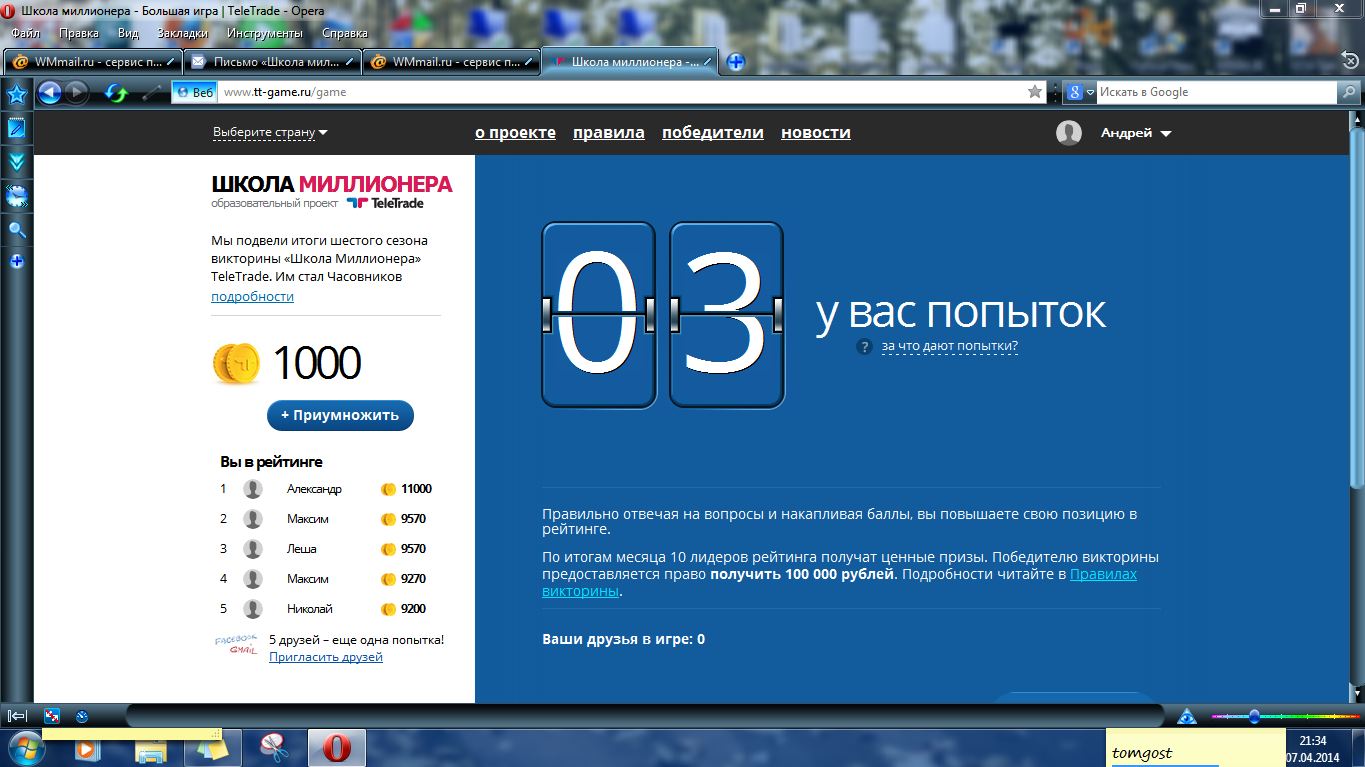The image size is (1365, 767).
Task: Select Леша in the rating list
Action: 302,549
